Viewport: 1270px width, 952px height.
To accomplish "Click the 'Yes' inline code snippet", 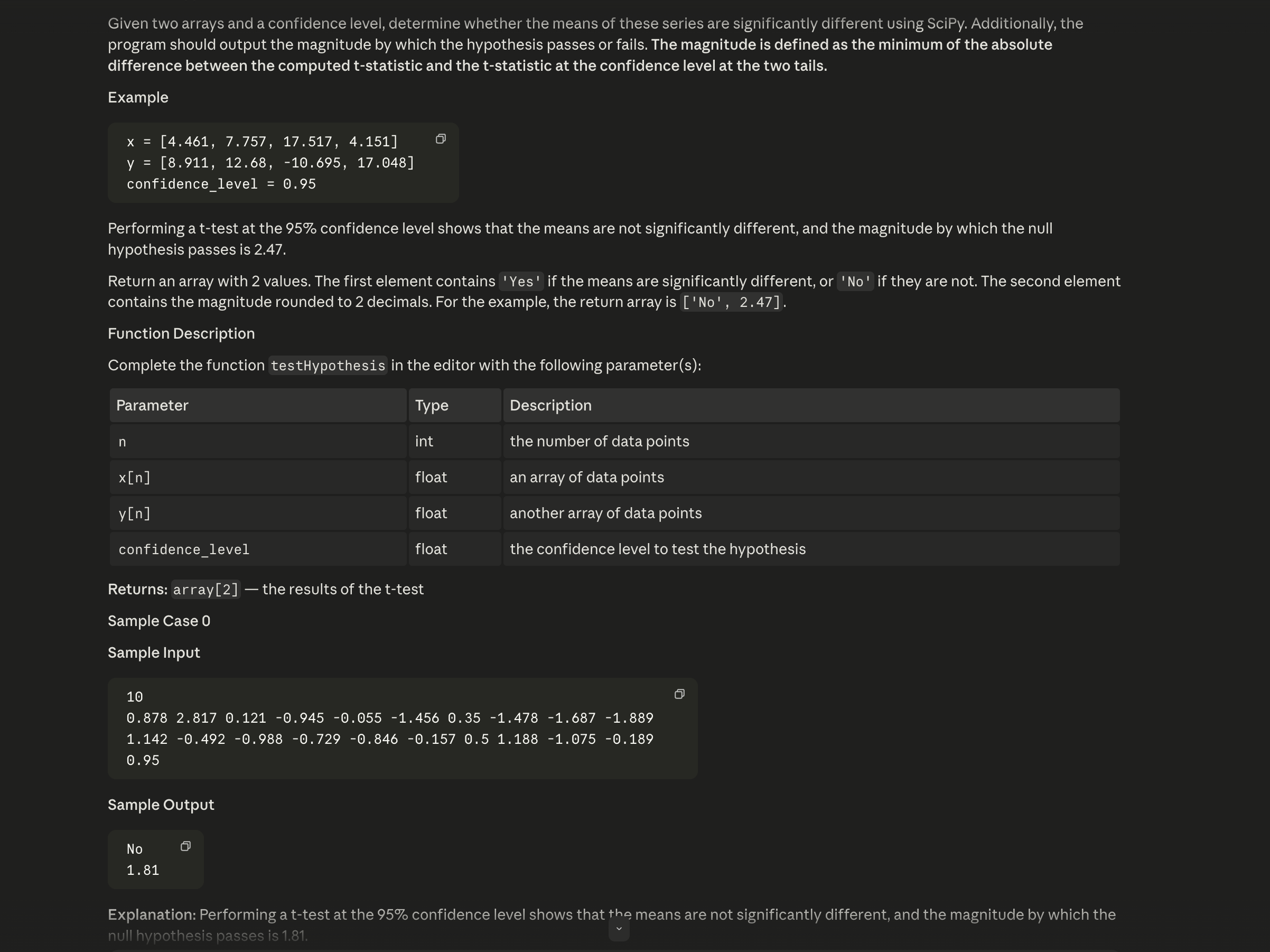I will click(521, 282).
